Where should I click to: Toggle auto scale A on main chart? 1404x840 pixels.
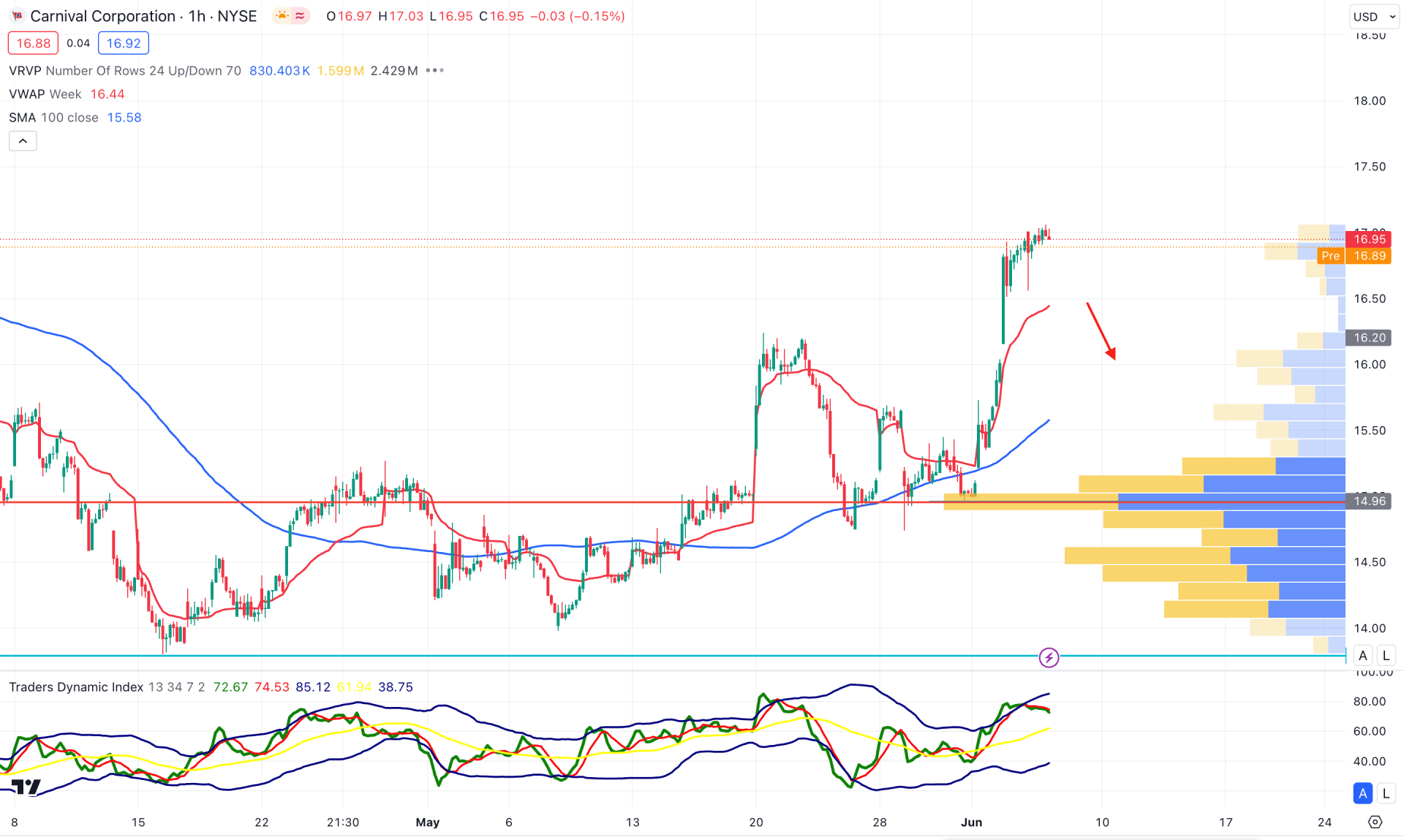[1362, 655]
